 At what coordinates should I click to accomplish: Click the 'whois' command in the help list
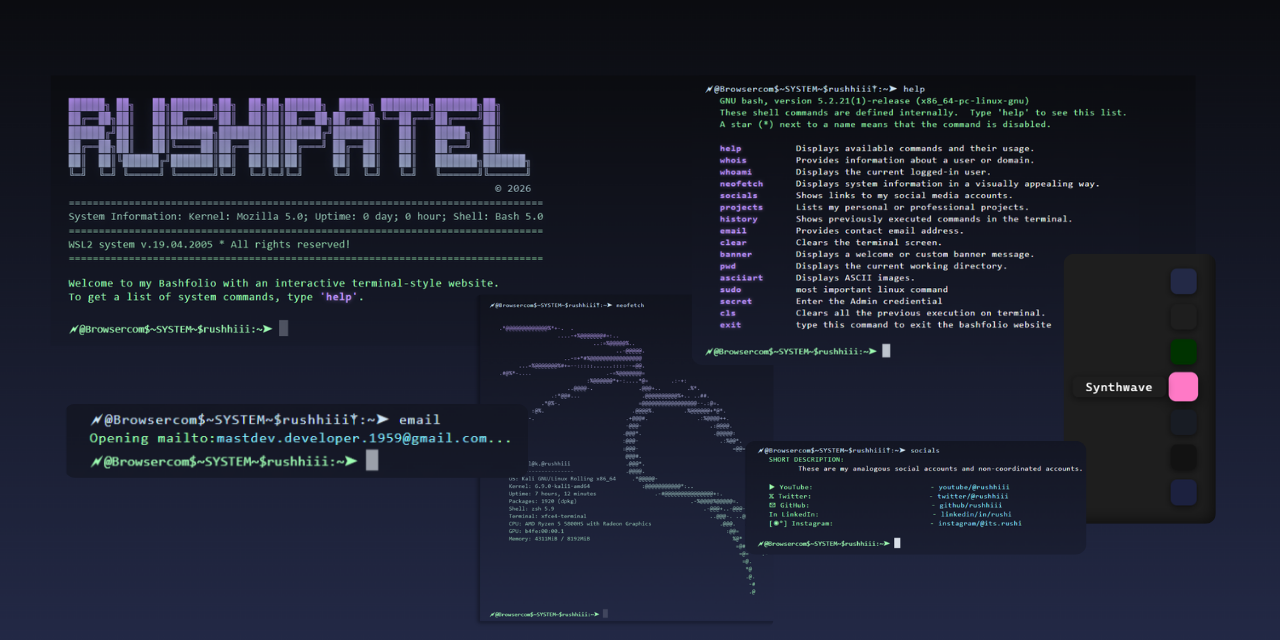[x=733, y=160]
